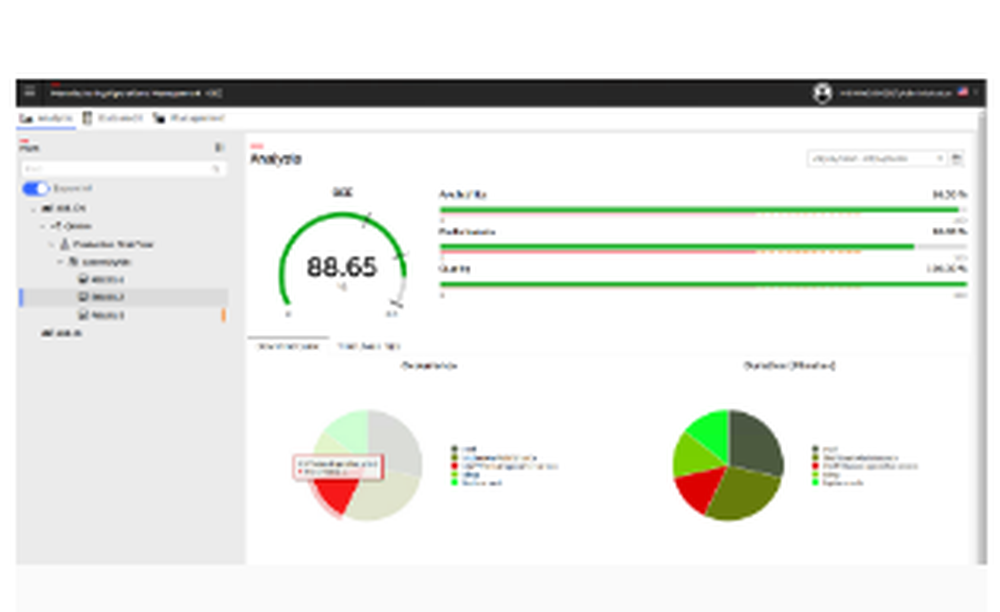The width and height of the screenshot is (1000, 612).
Task: Select the second sub-tab under the OEE gauge
Action: click(x=369, y=346)
